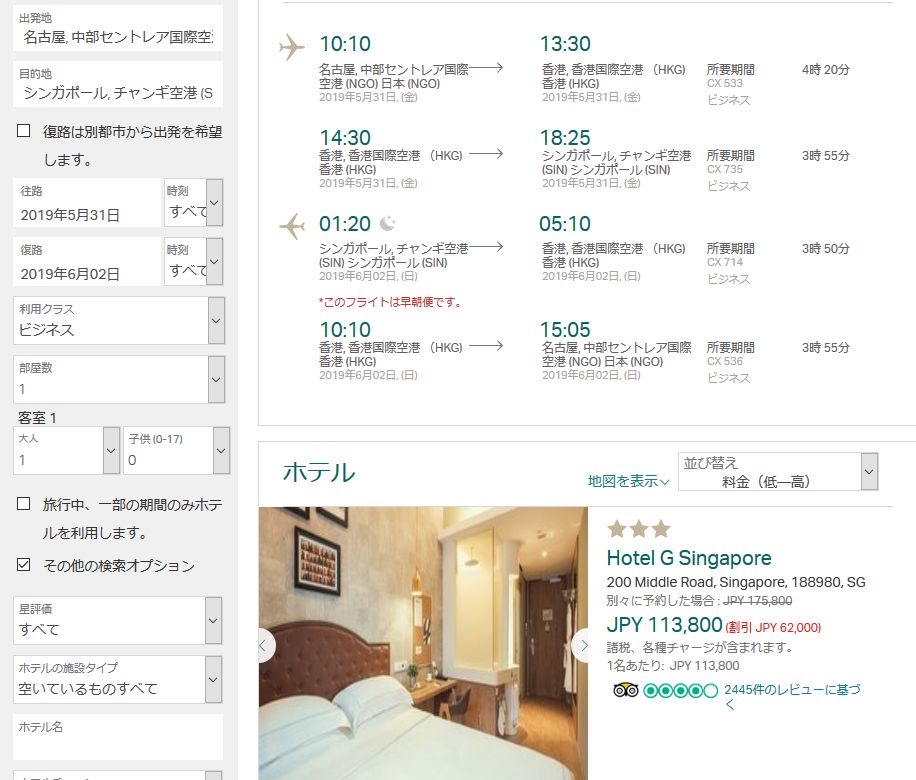This screenshot has height=780, width=916.
Task: Show next hotel photo
Action: coord(582,646)
